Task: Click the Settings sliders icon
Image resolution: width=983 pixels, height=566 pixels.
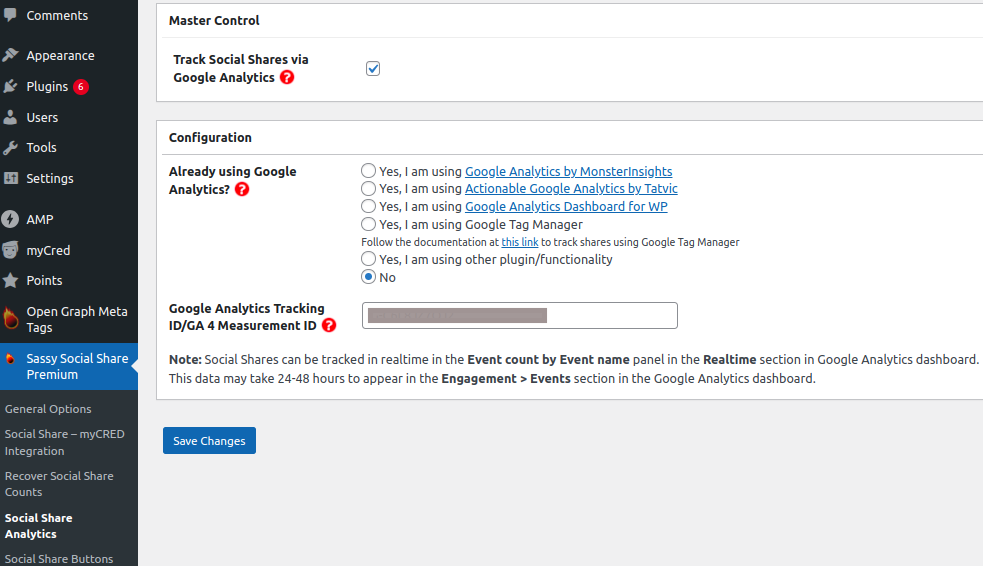Action: (11, 178)
